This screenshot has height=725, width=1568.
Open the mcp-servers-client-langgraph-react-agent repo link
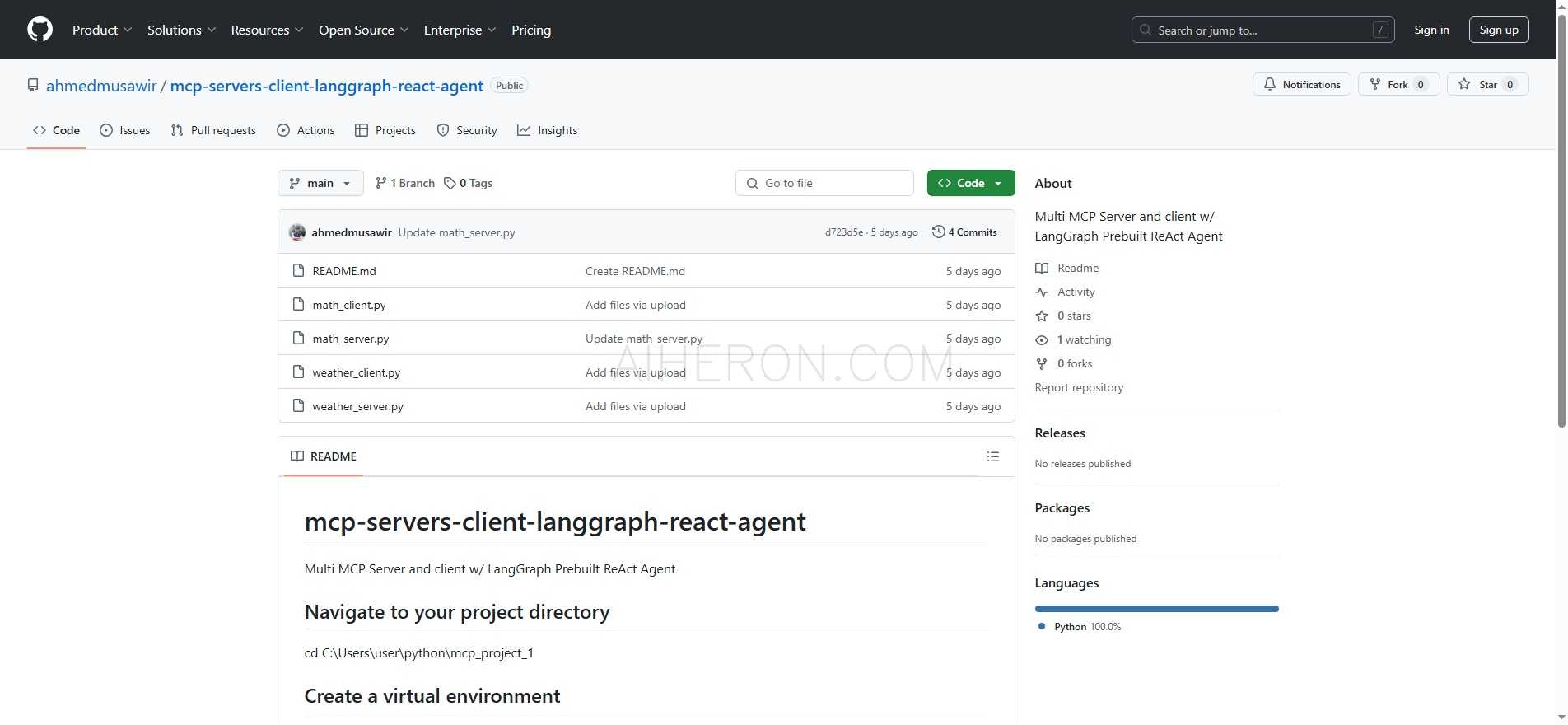click(327, 86)
